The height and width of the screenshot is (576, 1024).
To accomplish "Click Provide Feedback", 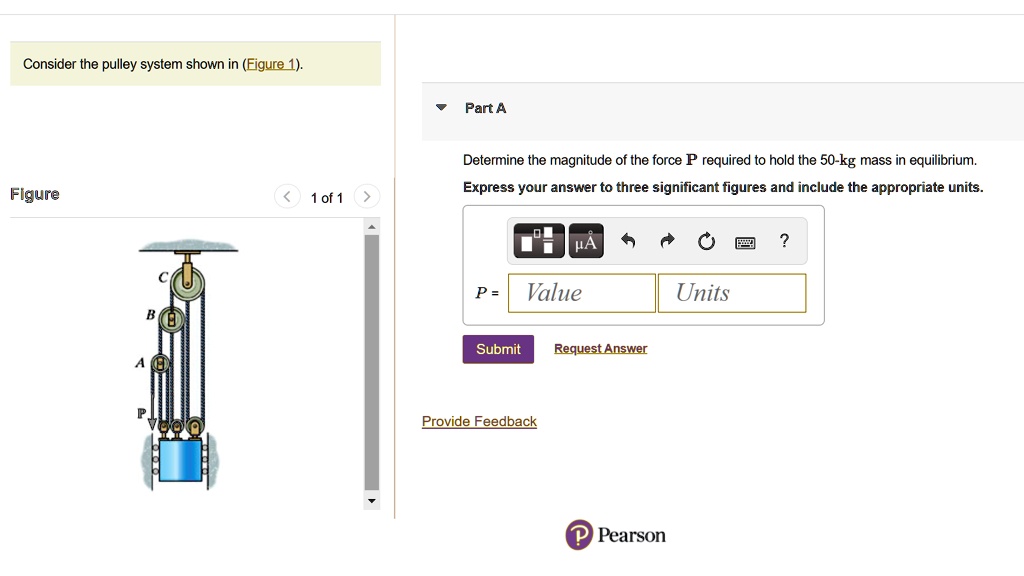I will point(479,421).
